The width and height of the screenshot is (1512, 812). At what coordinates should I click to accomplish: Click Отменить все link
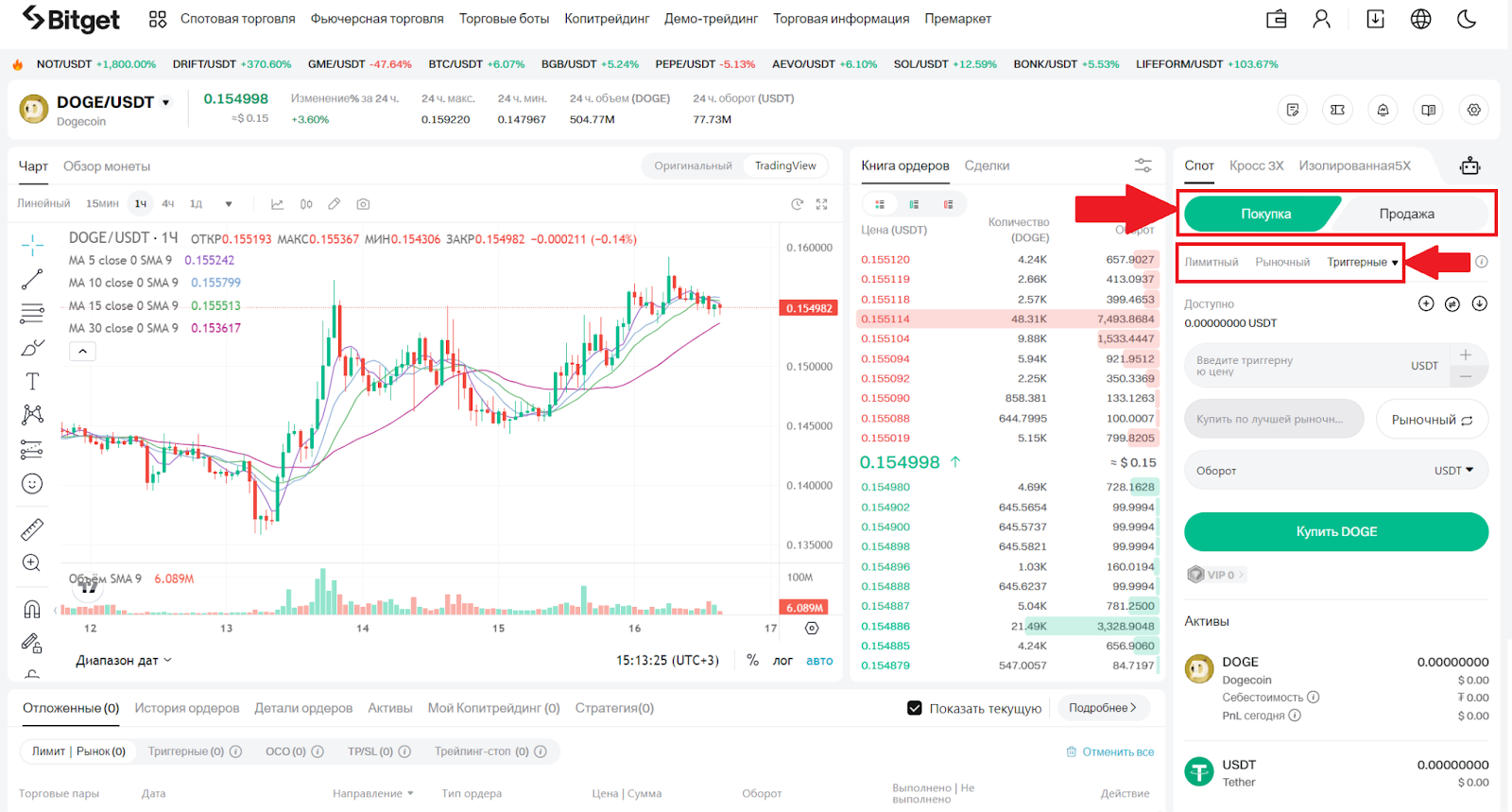[x=1110, y=752]
